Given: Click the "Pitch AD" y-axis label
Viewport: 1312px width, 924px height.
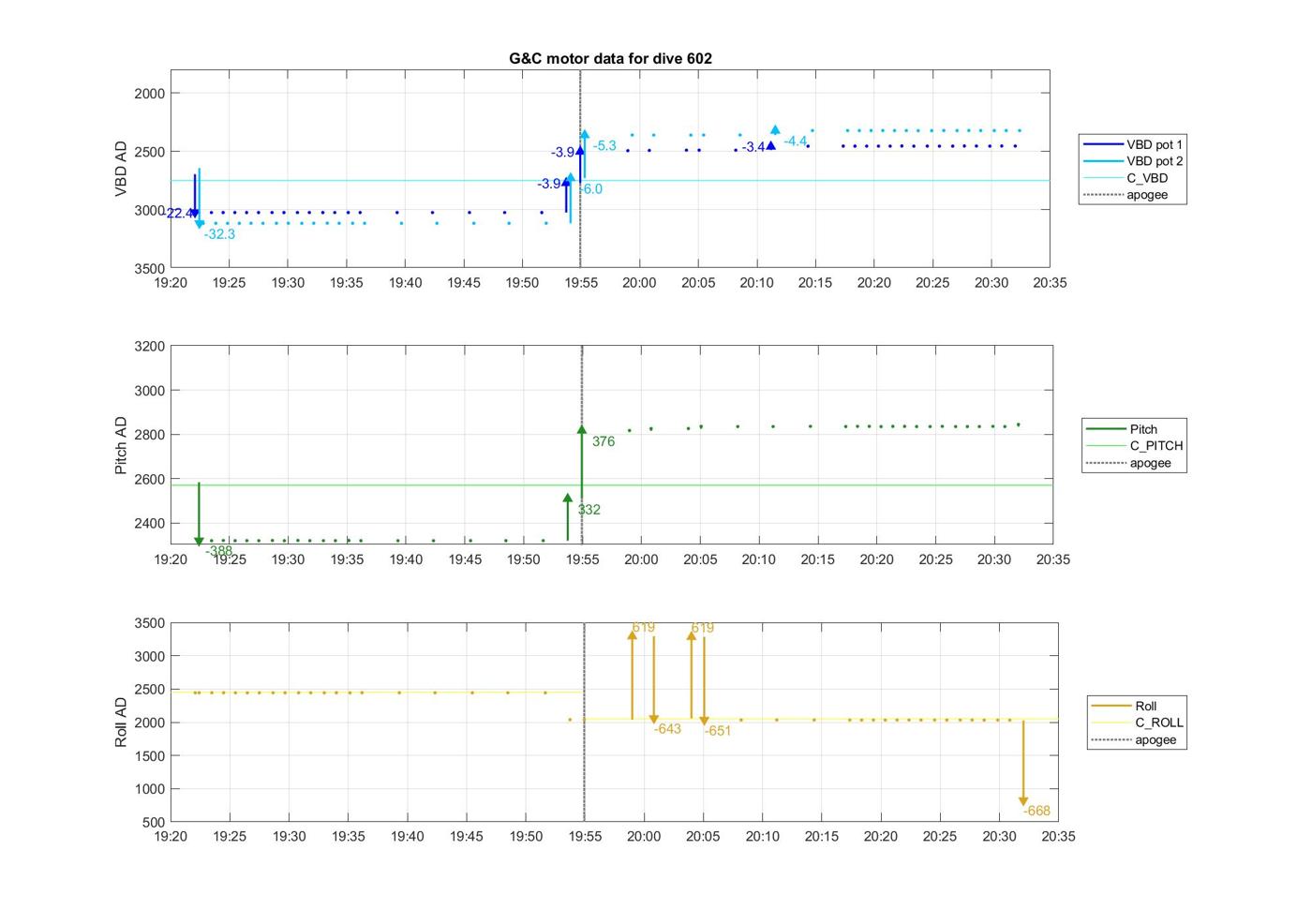Looking at the screenshot, I should pos(121,445).
